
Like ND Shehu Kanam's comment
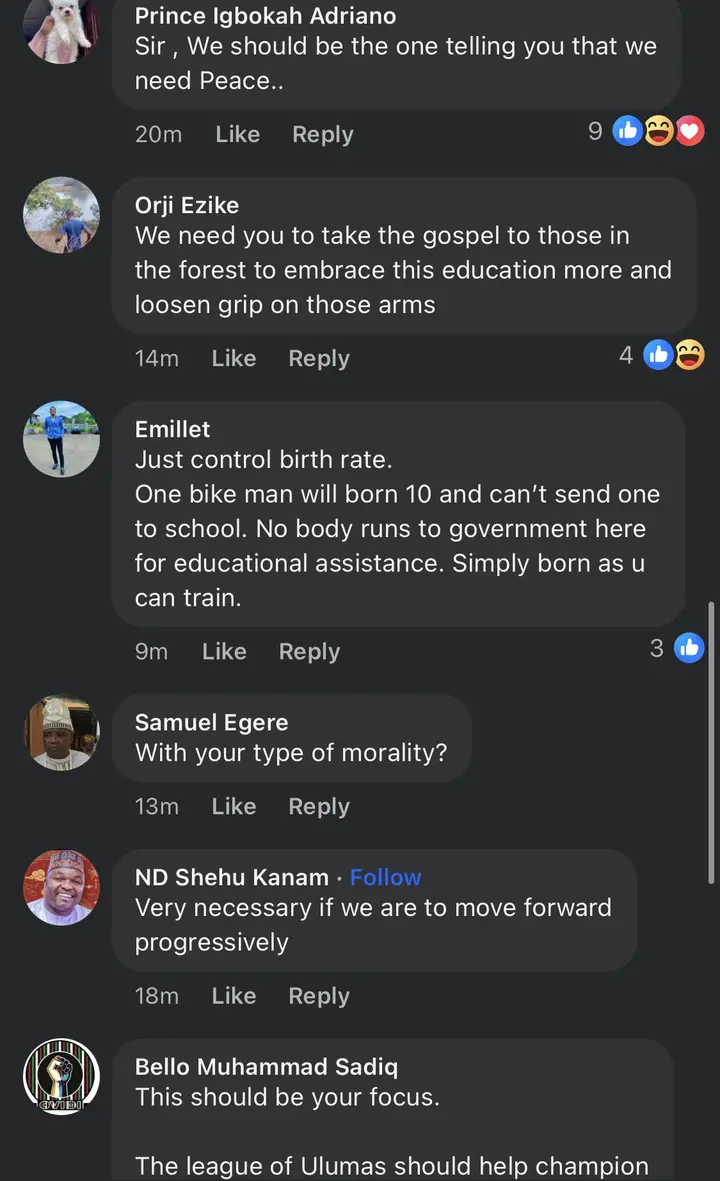click(233, 996)
